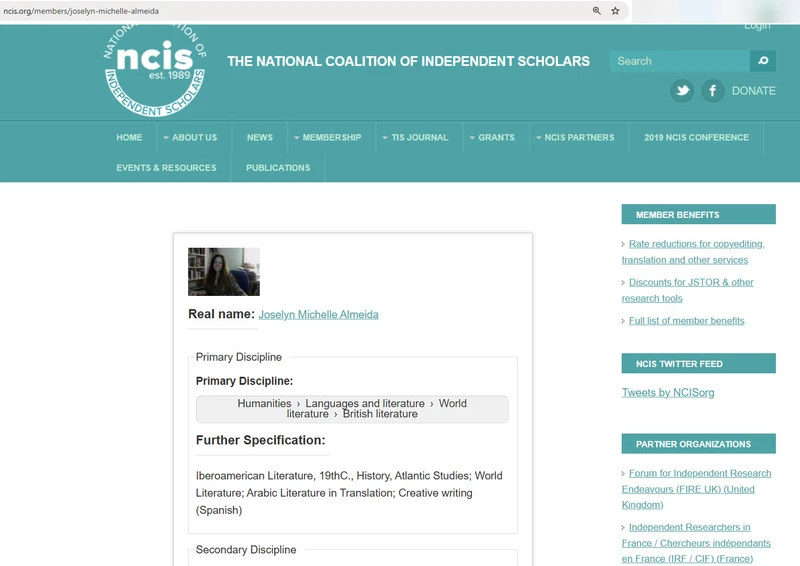Click the 'Secondary Discipline' section label
The width and height of the screenshot is (800, 566).
(246, 550)
